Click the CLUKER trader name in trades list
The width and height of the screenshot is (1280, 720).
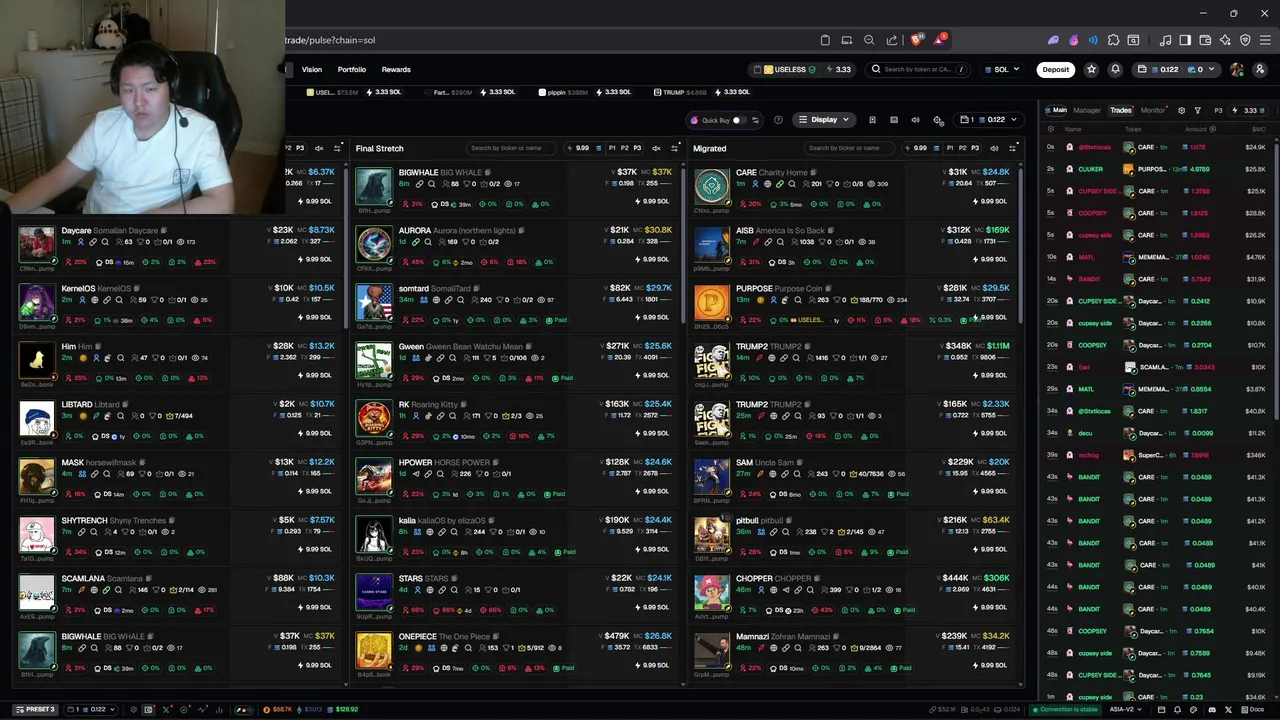tap(1090, 169)
